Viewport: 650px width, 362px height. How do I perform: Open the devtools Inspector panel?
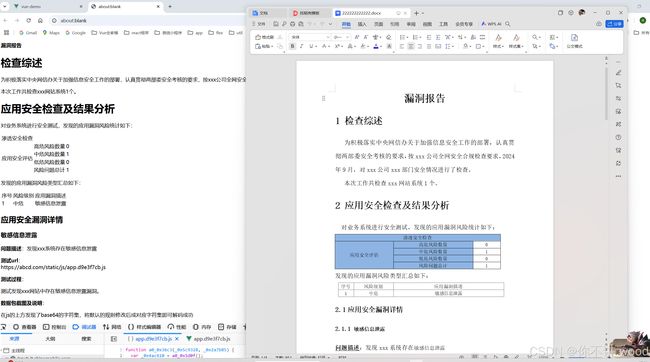point(24,327)
